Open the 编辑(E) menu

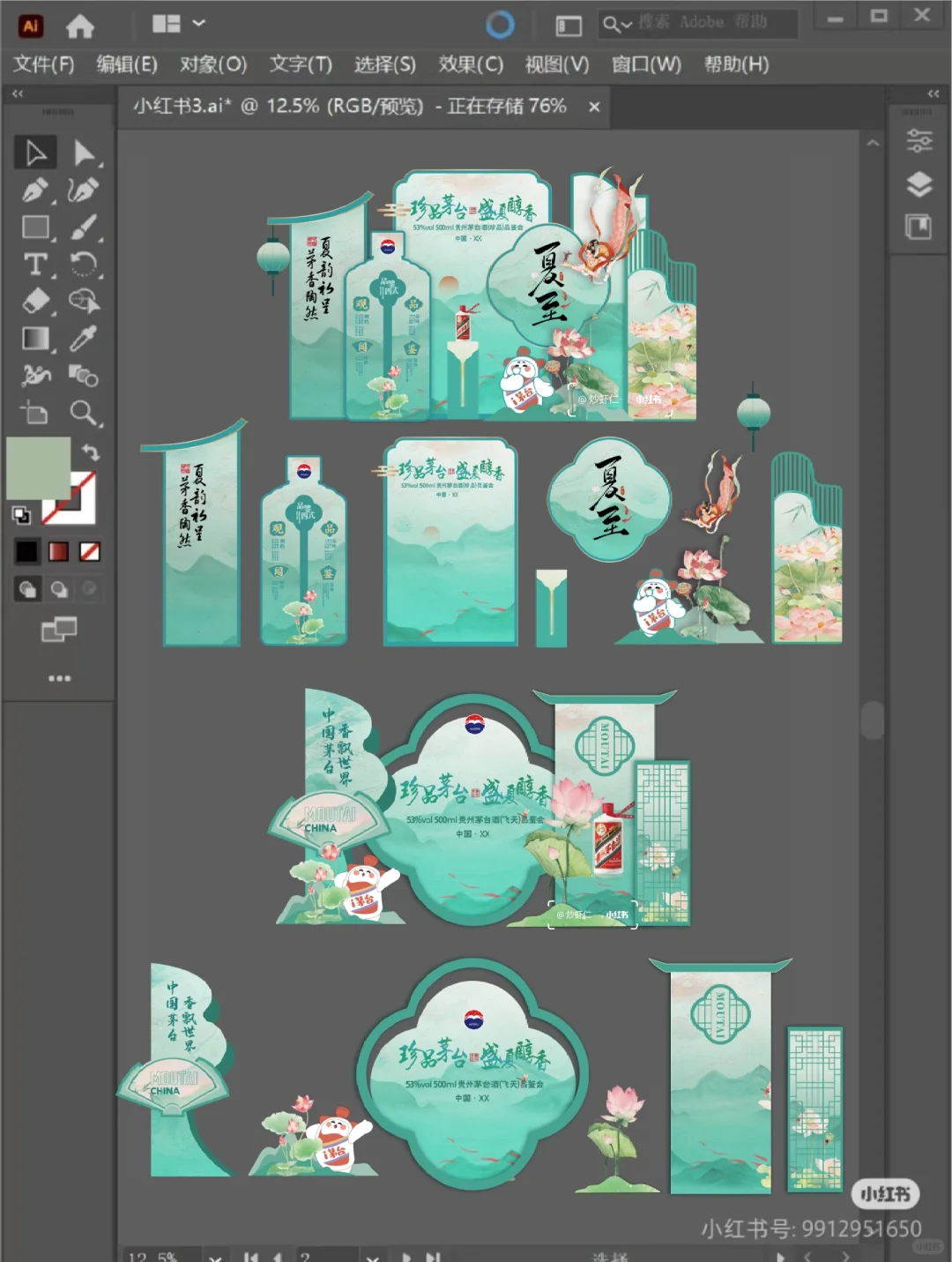tap(127, 64)
